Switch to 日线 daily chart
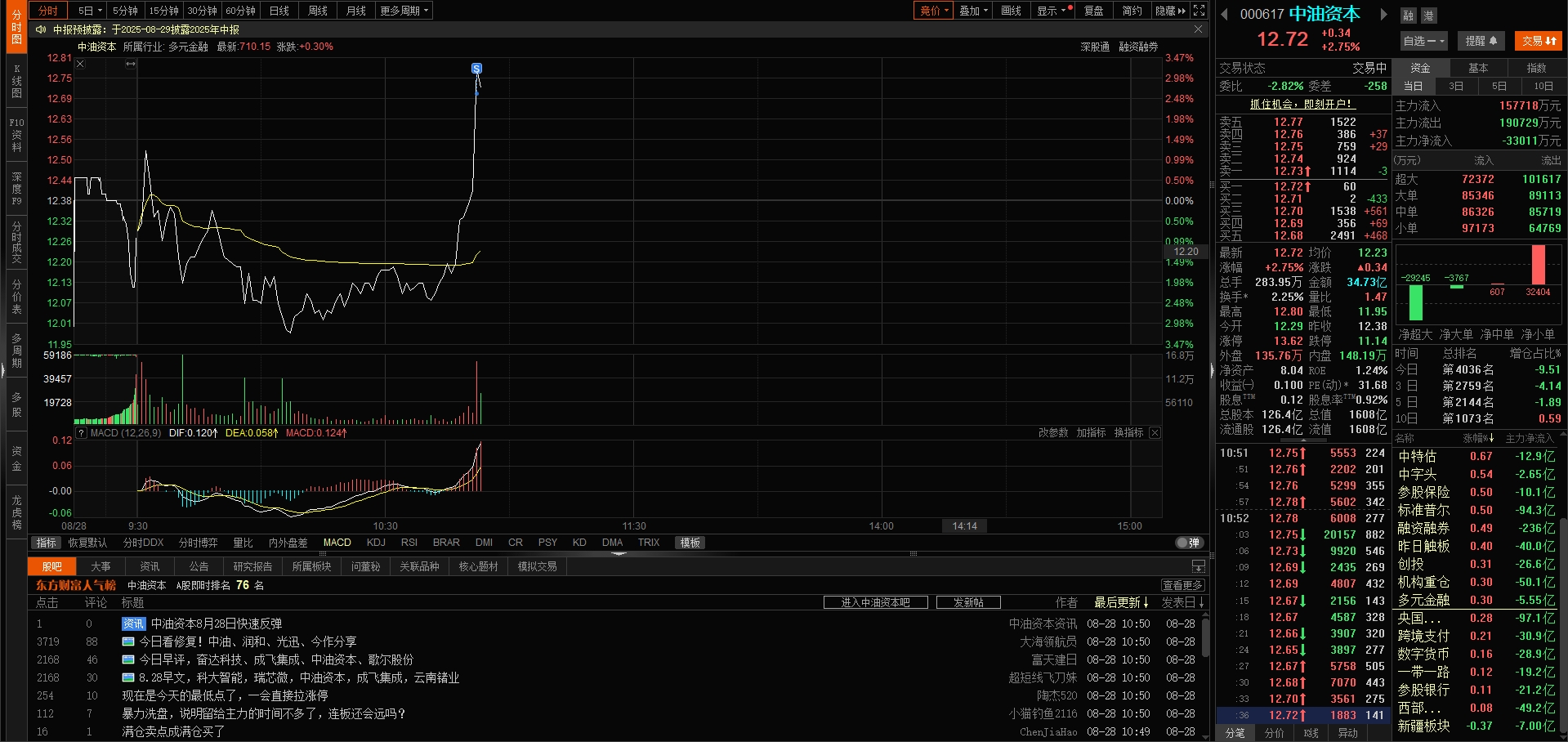The width and height of the screenshot is (1568, 742). click(x=279, y=11)
